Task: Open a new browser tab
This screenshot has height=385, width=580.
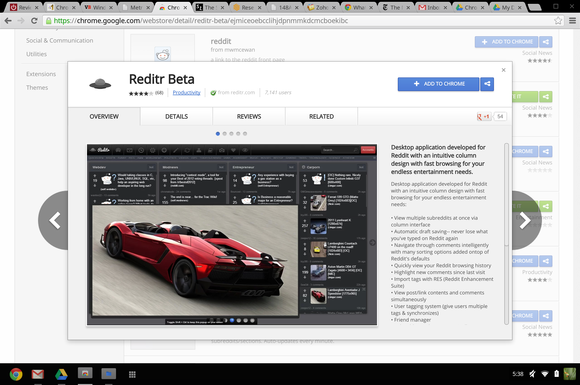Action: point(534,7)
